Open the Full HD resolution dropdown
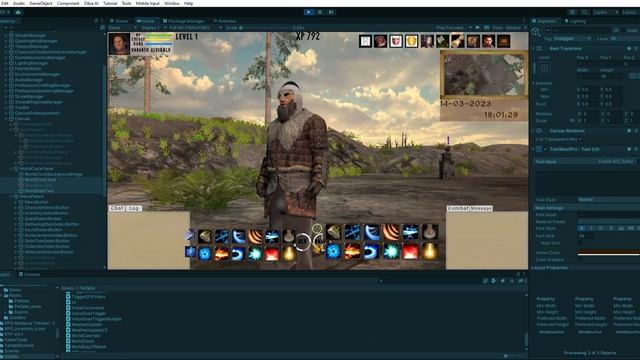Screen dimensions: 640x360 195,28
